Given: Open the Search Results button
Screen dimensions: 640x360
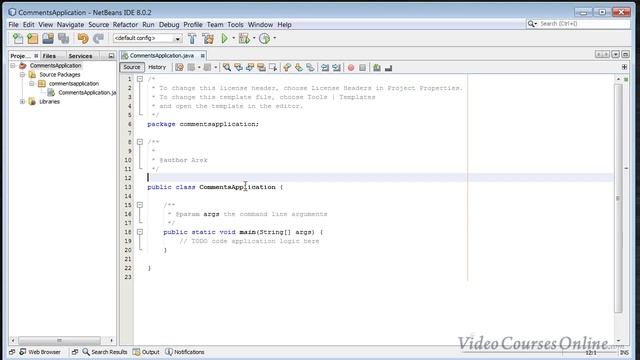Looking at the screenshot, I should (x=104, y=352).
